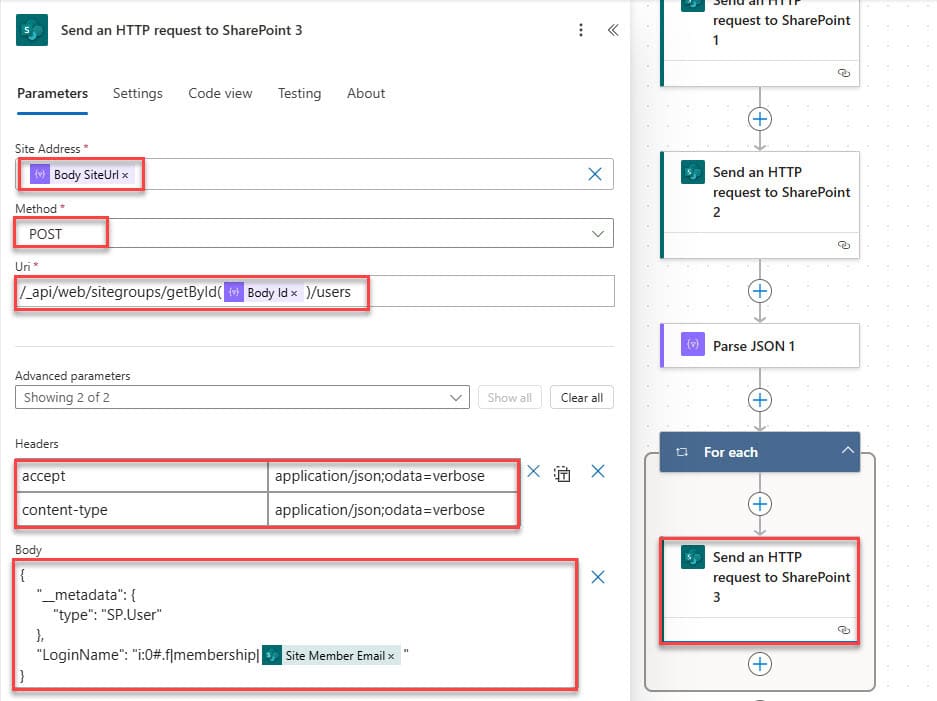Add a step below Parse JSON 1
937x701 pixels.
[760, 400]
